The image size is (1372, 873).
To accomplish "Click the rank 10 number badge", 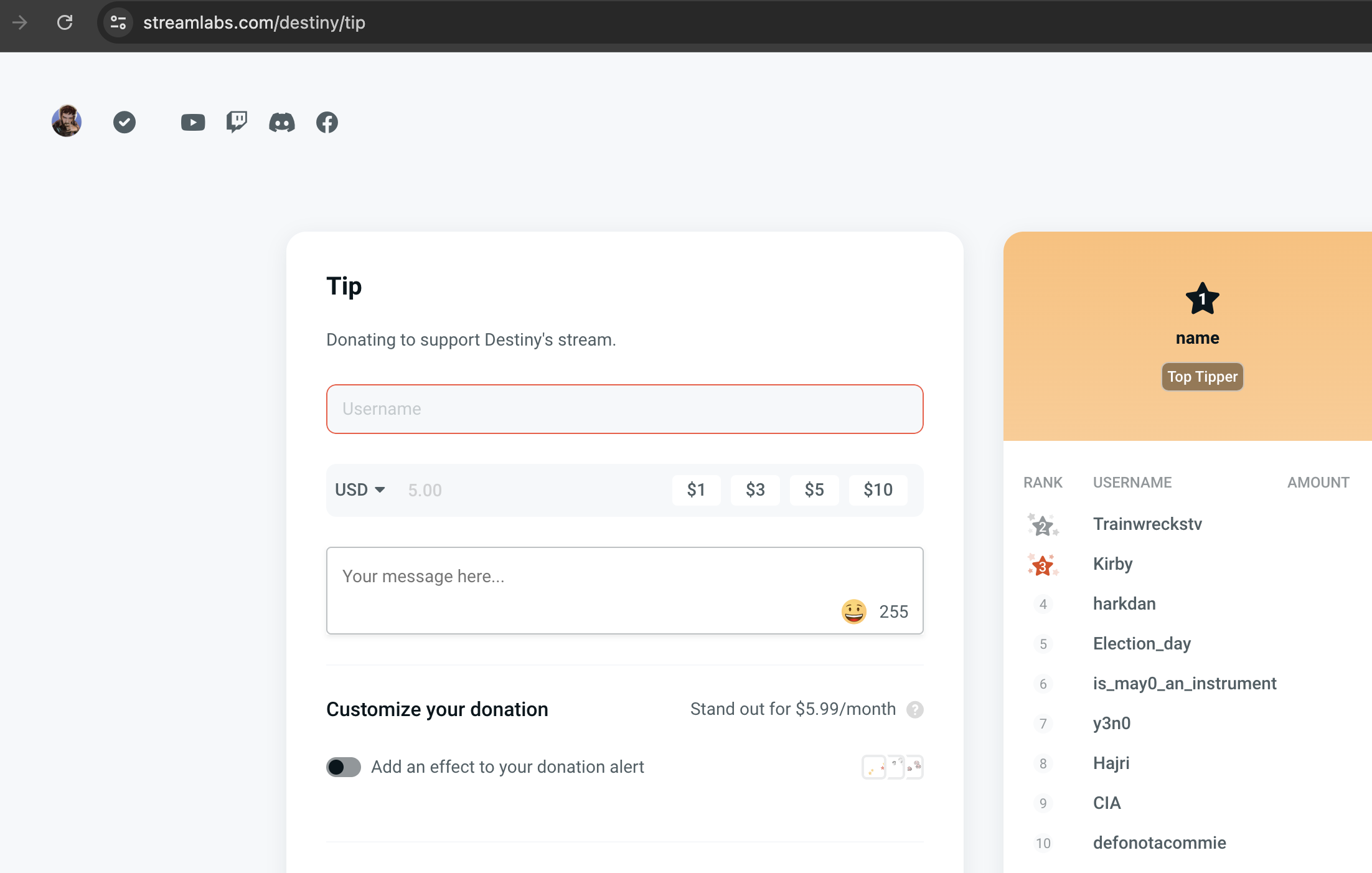I will pyautogui.click(x=1043, y=843).
